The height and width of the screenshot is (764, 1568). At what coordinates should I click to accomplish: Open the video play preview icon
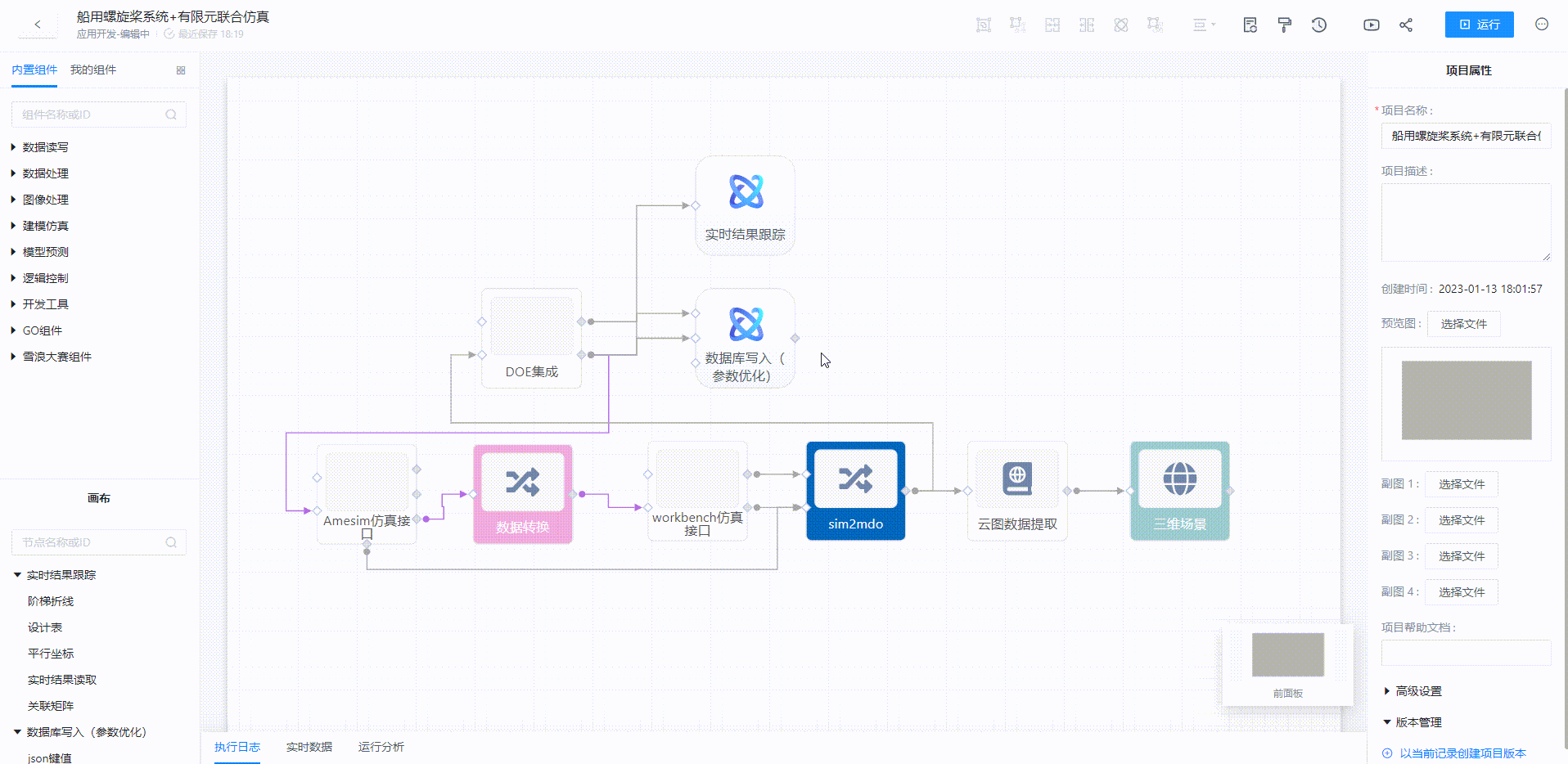[x=1371, y=25]
